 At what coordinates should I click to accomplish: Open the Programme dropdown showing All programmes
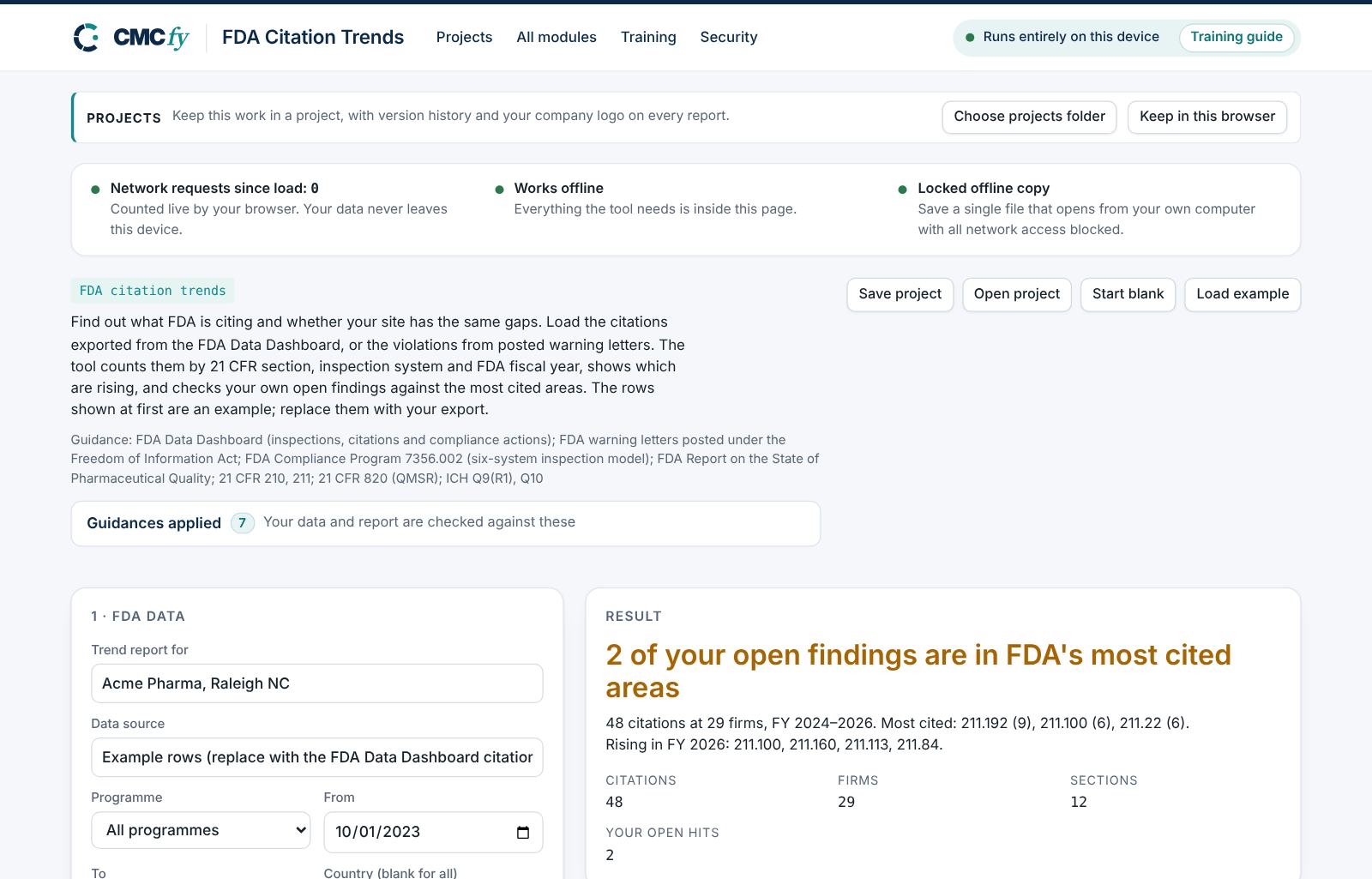click(201, 830)
